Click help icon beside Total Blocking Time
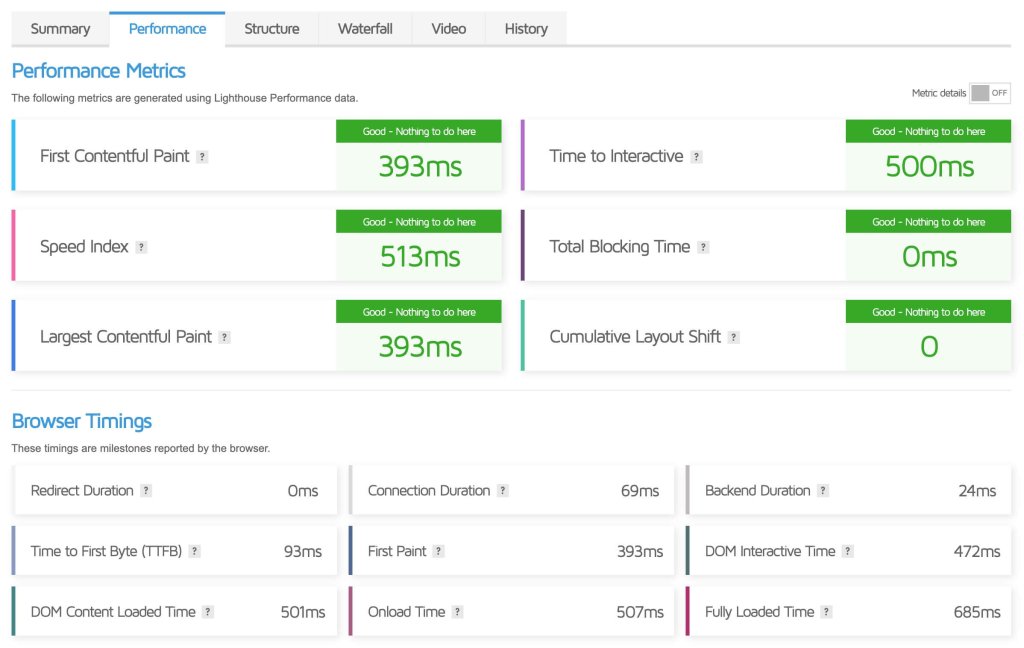This screenshot has height=648, width=1024. pyautogui.click(x=703, y=247)
